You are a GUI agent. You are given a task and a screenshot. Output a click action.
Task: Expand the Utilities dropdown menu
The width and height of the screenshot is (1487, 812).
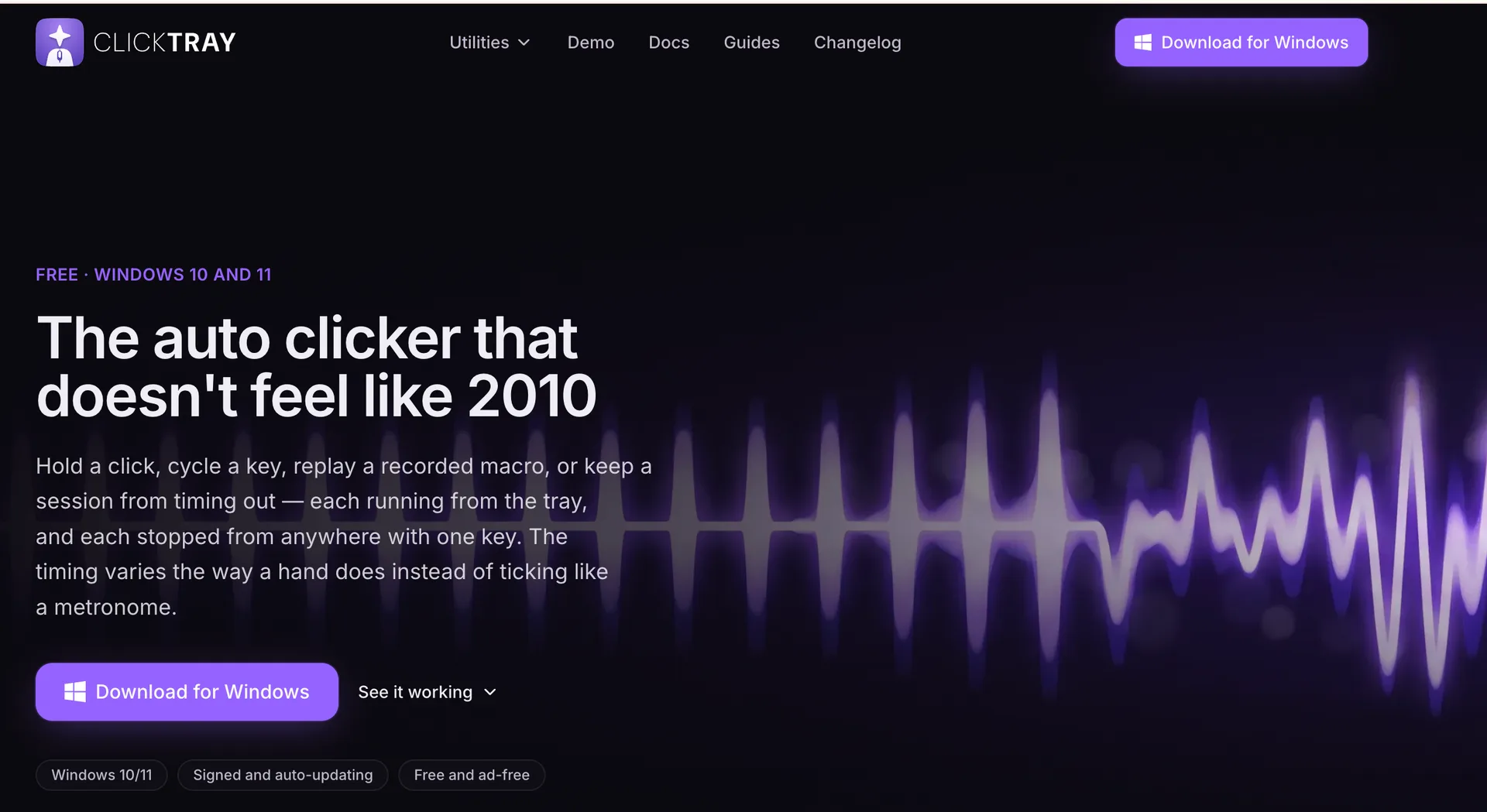[489, 43]
